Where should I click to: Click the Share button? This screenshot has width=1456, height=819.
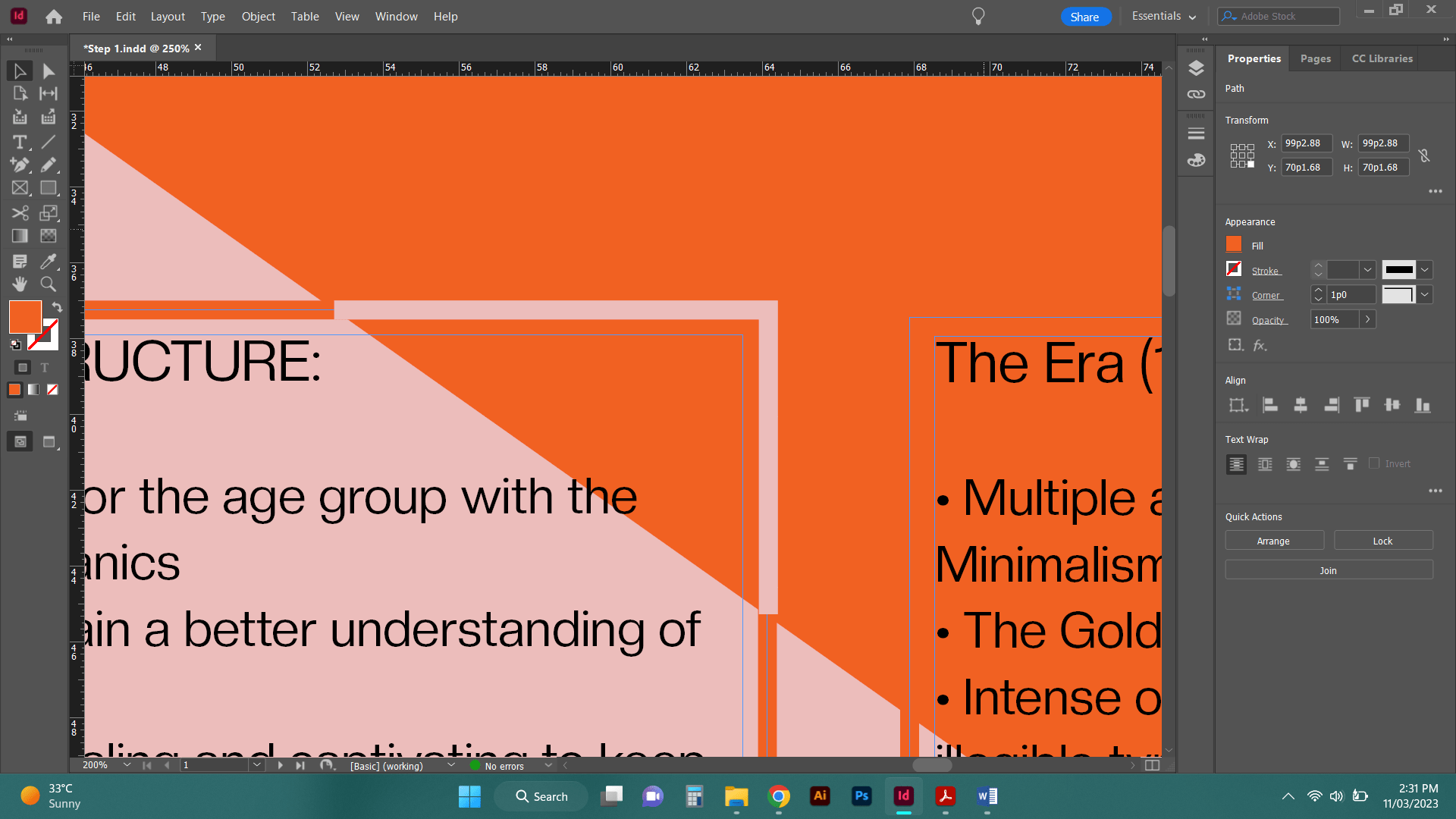(x=1084, y=17)
